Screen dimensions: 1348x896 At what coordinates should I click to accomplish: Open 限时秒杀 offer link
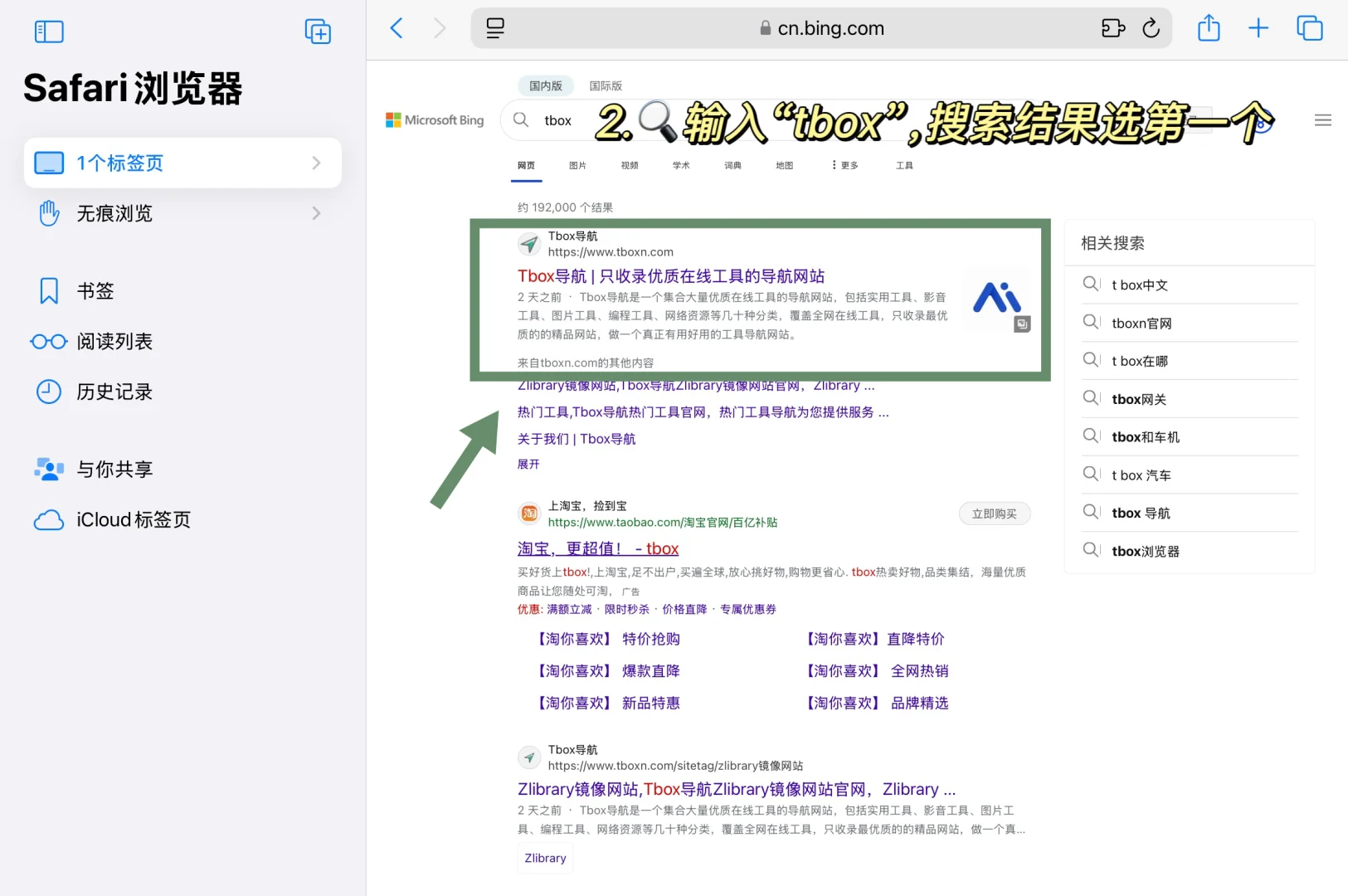click(x=627, y=609)
